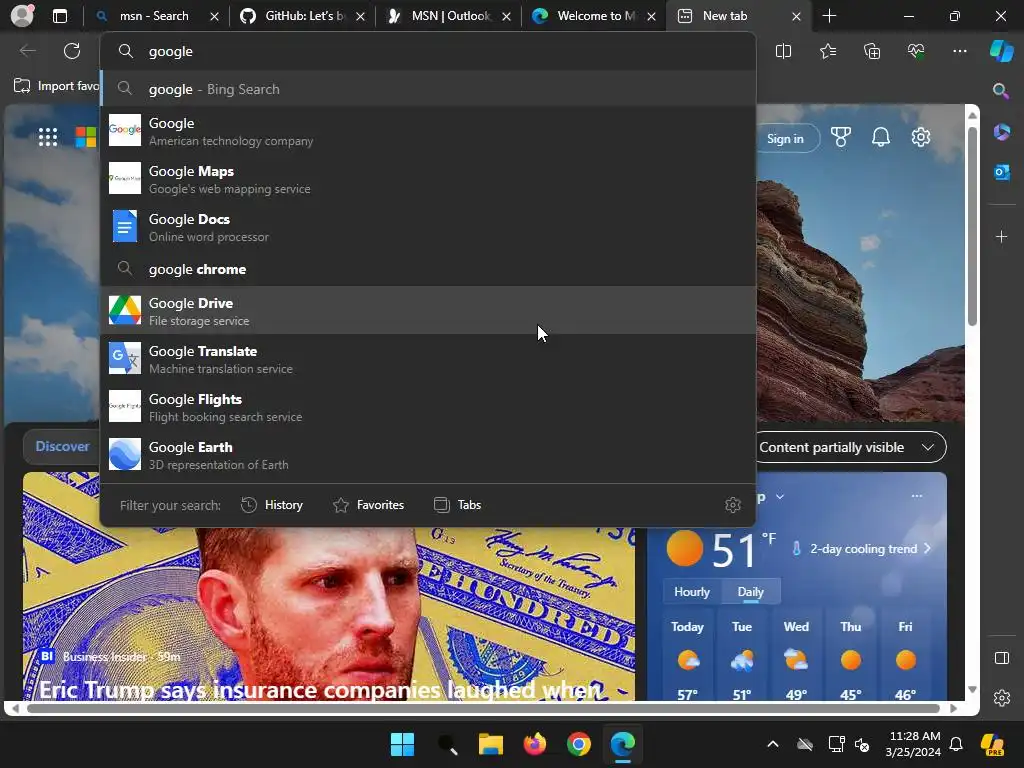Screen dimensions: 1024x768
Task: Open Settings and more ellipsis menu
Action: pos(959,51)
